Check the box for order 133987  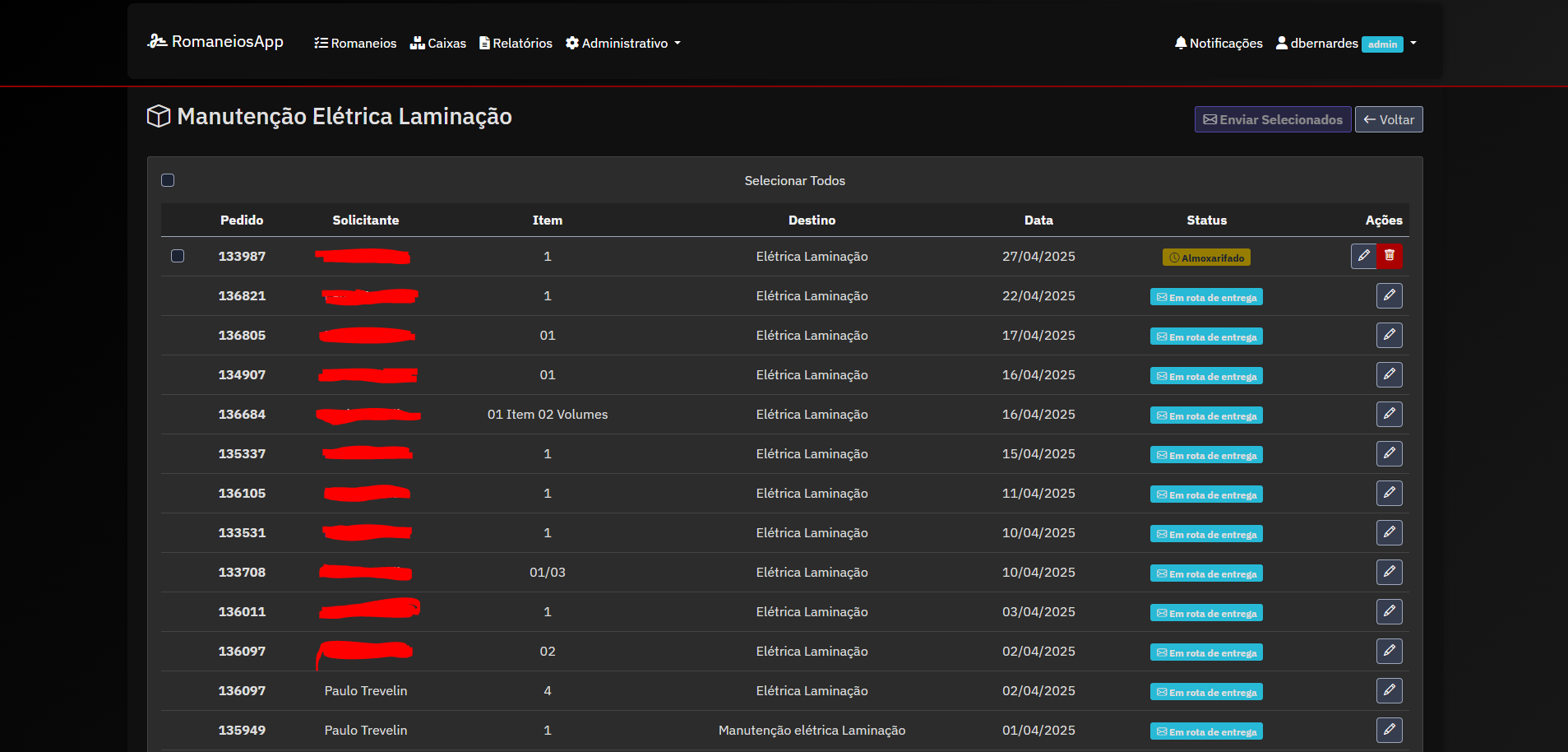178,256
